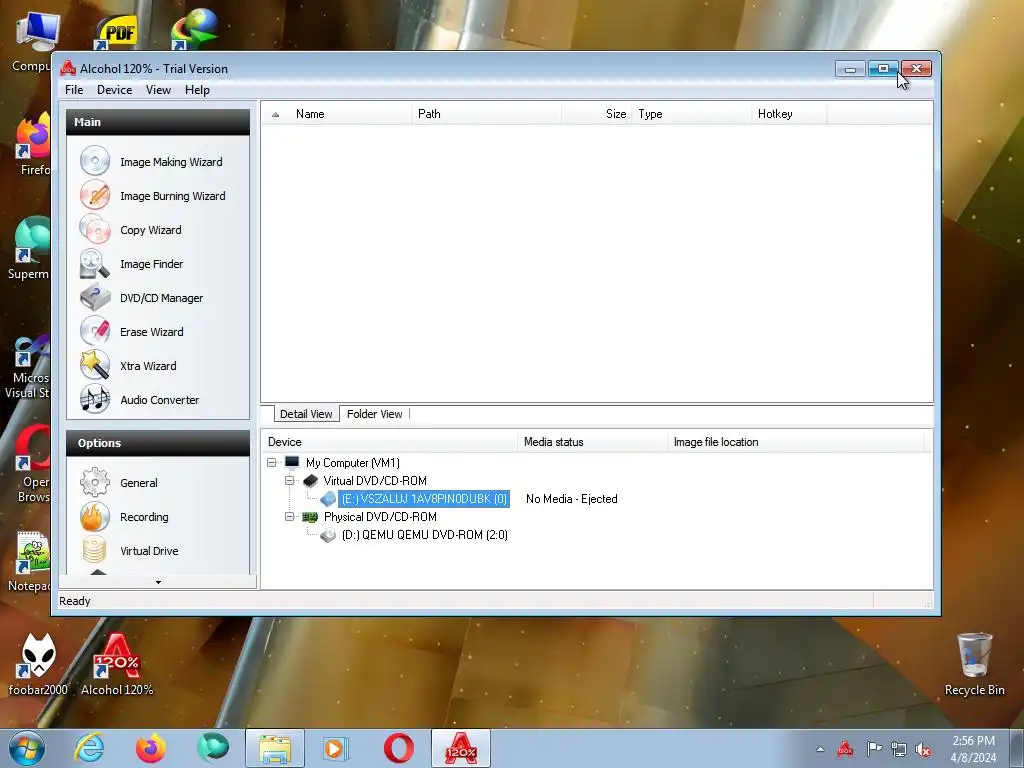Select the Physical DVD/CD-ROM group icon

[x=310, y=517]
